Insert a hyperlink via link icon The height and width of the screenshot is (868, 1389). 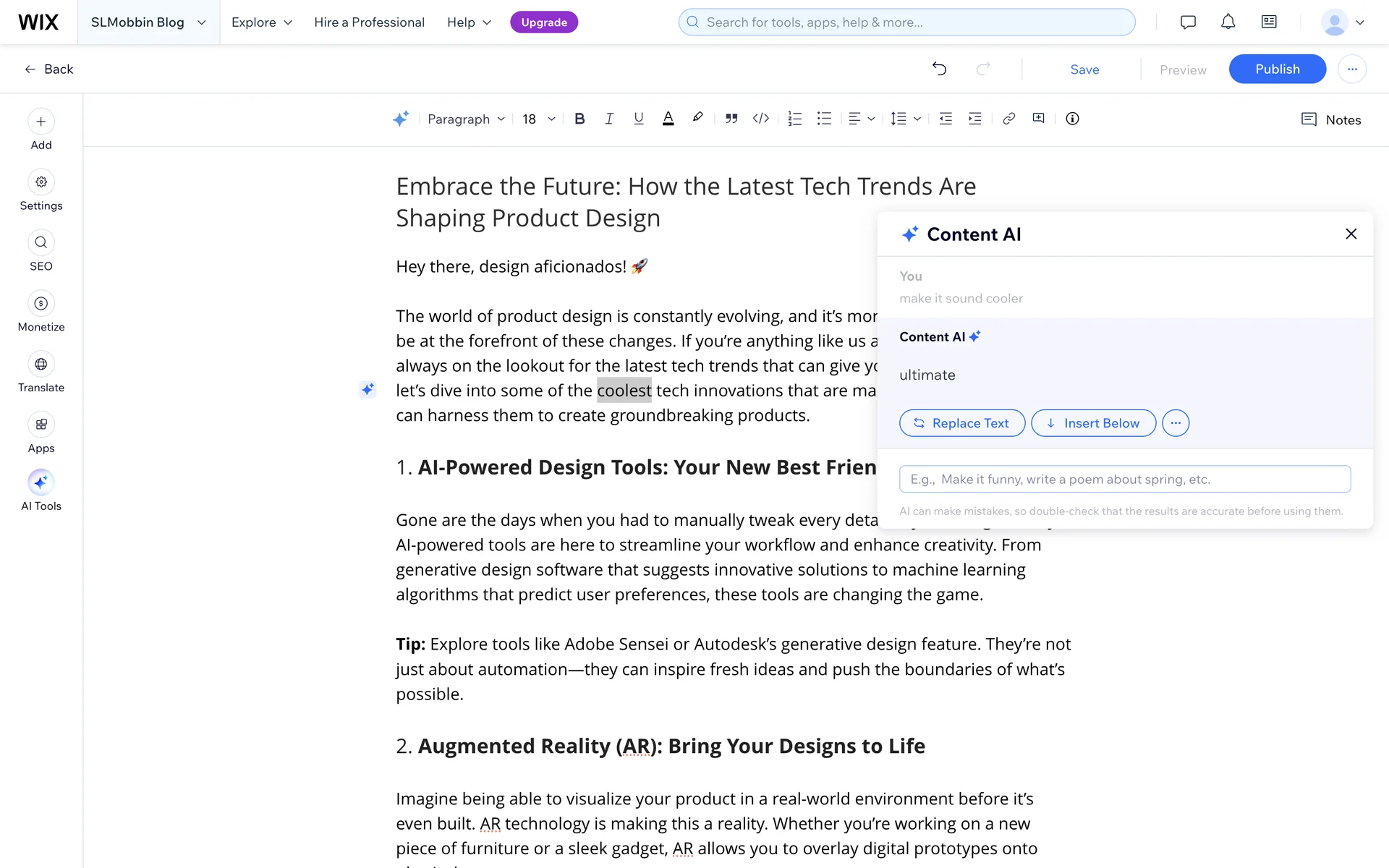(x=1008, y=119)
